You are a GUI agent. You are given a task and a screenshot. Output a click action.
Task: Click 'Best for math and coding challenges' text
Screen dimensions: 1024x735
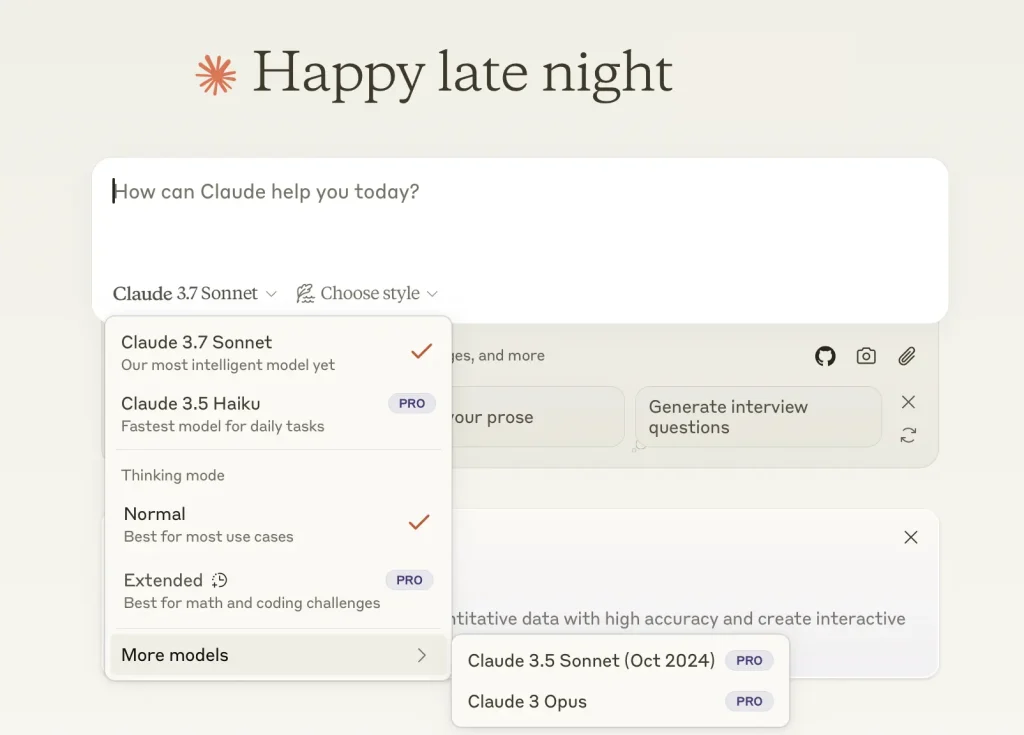(x=252, y=602)
